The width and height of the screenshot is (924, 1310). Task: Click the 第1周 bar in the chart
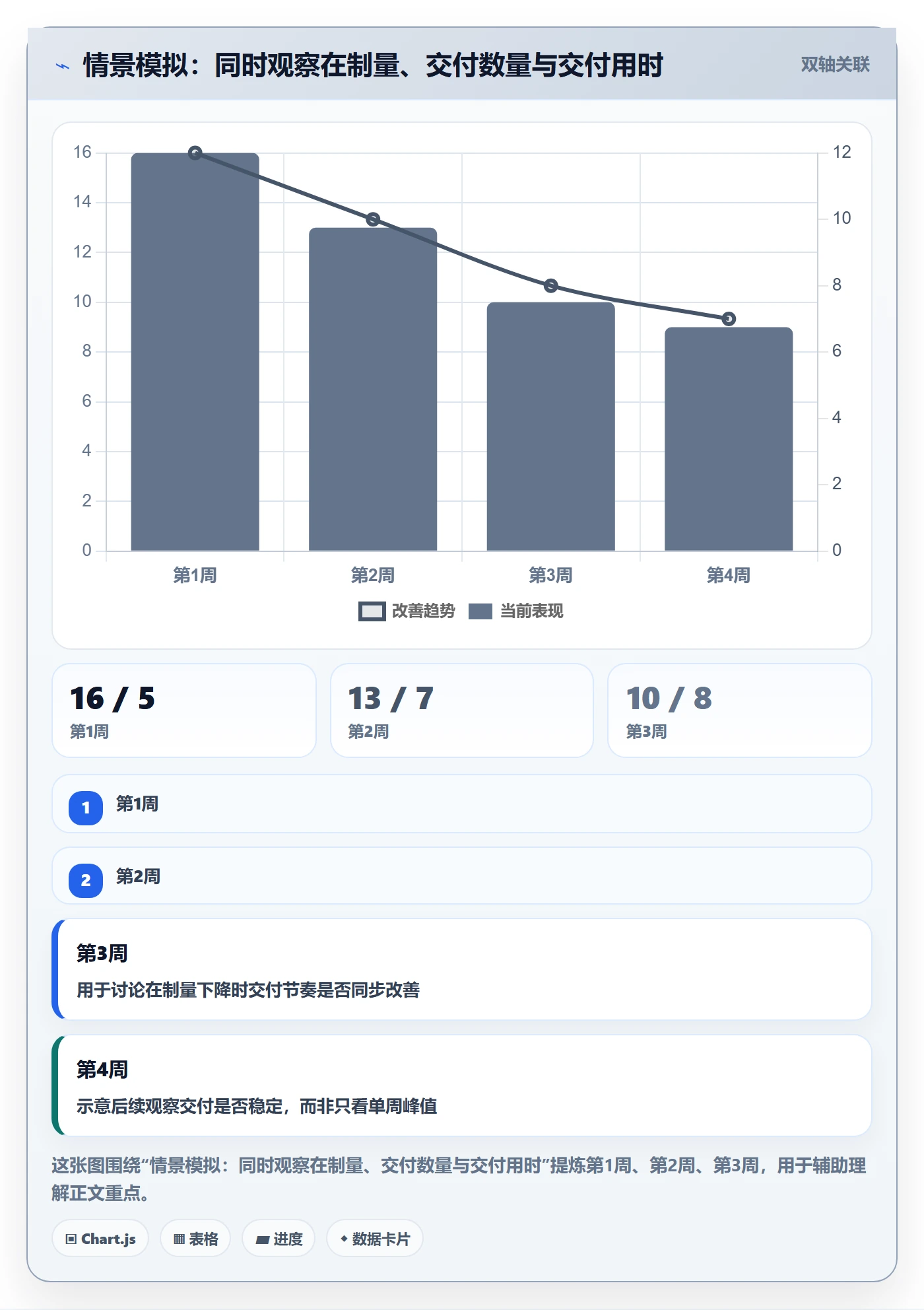click(195, 352)
